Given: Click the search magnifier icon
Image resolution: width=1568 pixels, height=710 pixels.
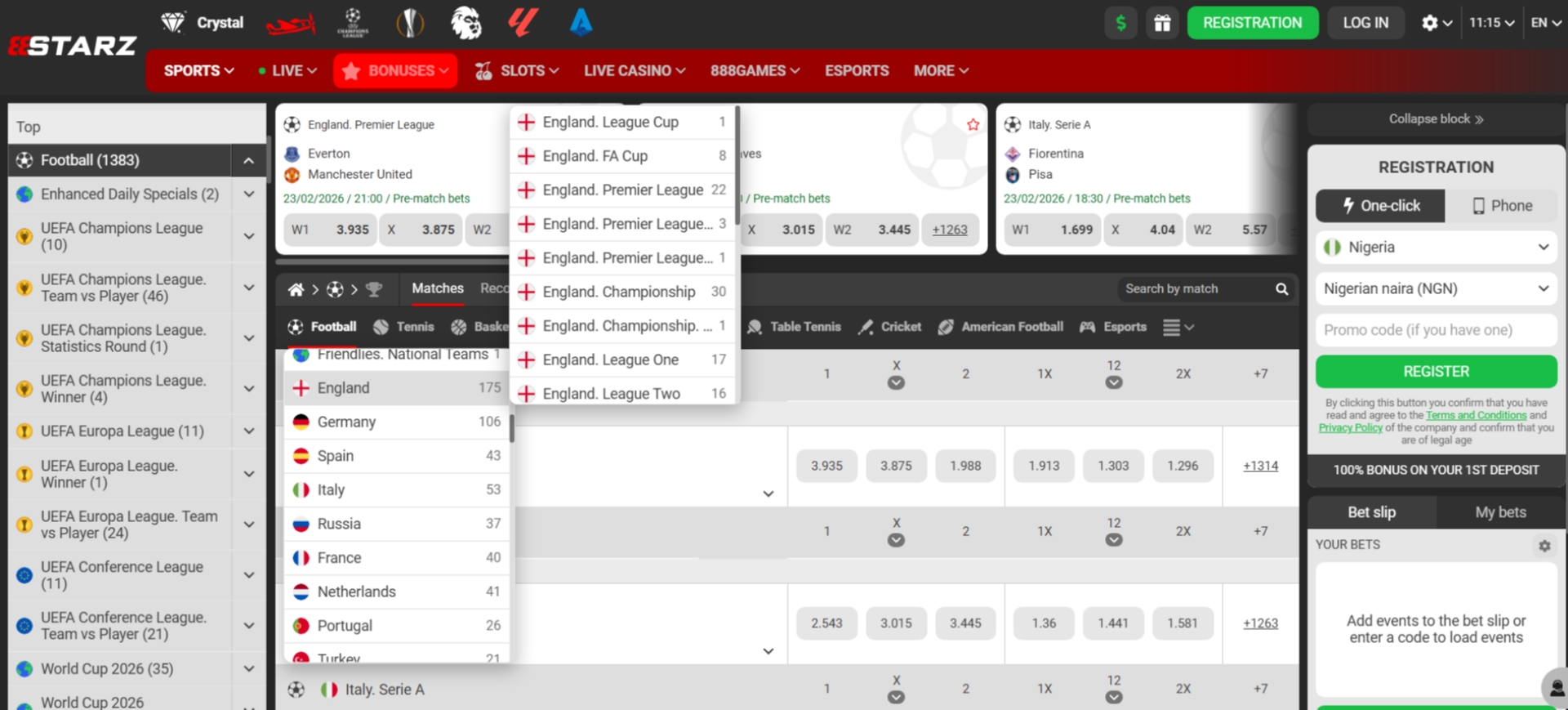Looking at the screenshot, I should pyautogui.click(x=1282, y=289).
